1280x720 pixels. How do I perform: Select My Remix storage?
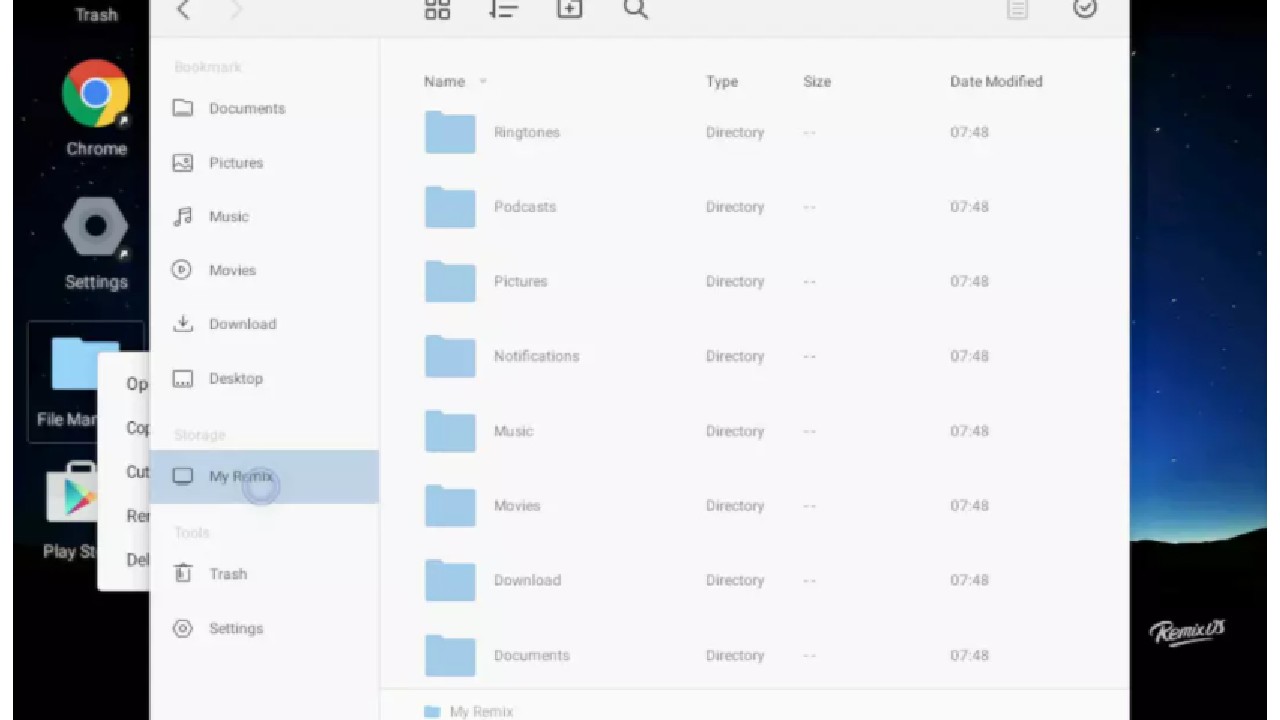(x=264, y=477)
